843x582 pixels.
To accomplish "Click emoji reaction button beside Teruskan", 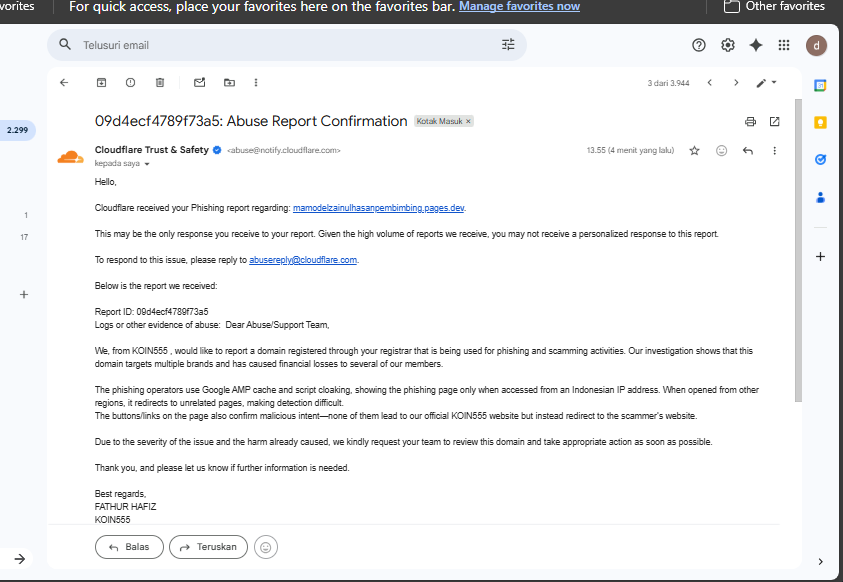I will tap(266, 547).
